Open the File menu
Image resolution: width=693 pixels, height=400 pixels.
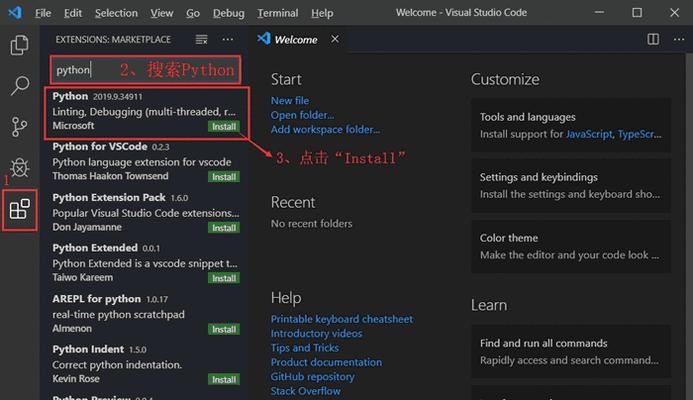coord(43,13)
